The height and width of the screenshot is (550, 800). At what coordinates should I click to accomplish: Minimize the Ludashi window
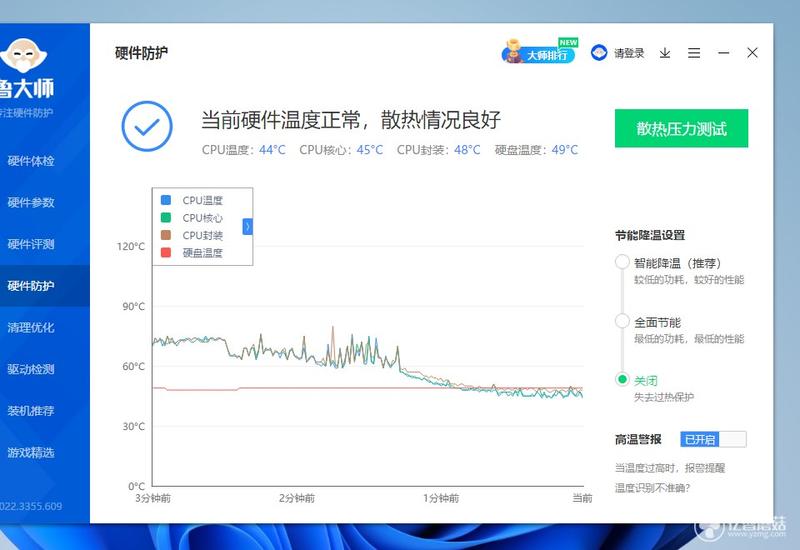[x=723, y=53]
